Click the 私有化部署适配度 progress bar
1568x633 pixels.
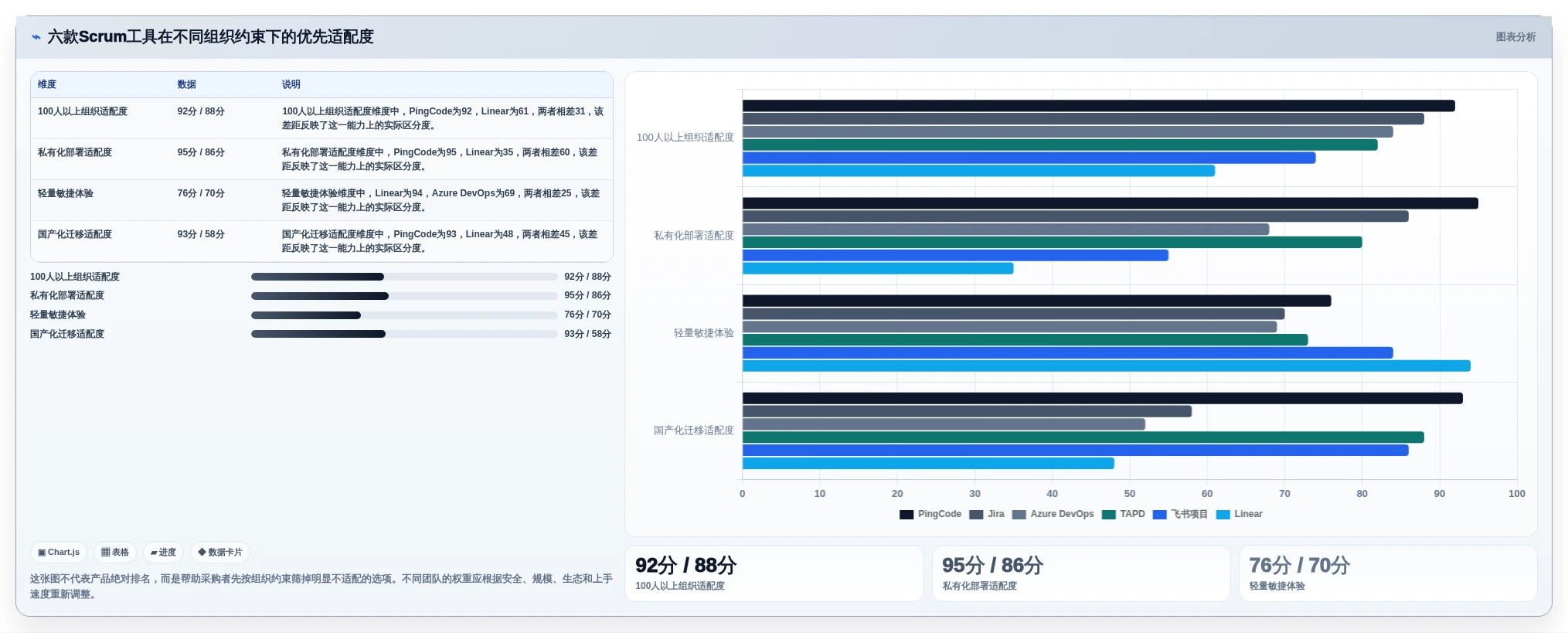tap(404, 296)
